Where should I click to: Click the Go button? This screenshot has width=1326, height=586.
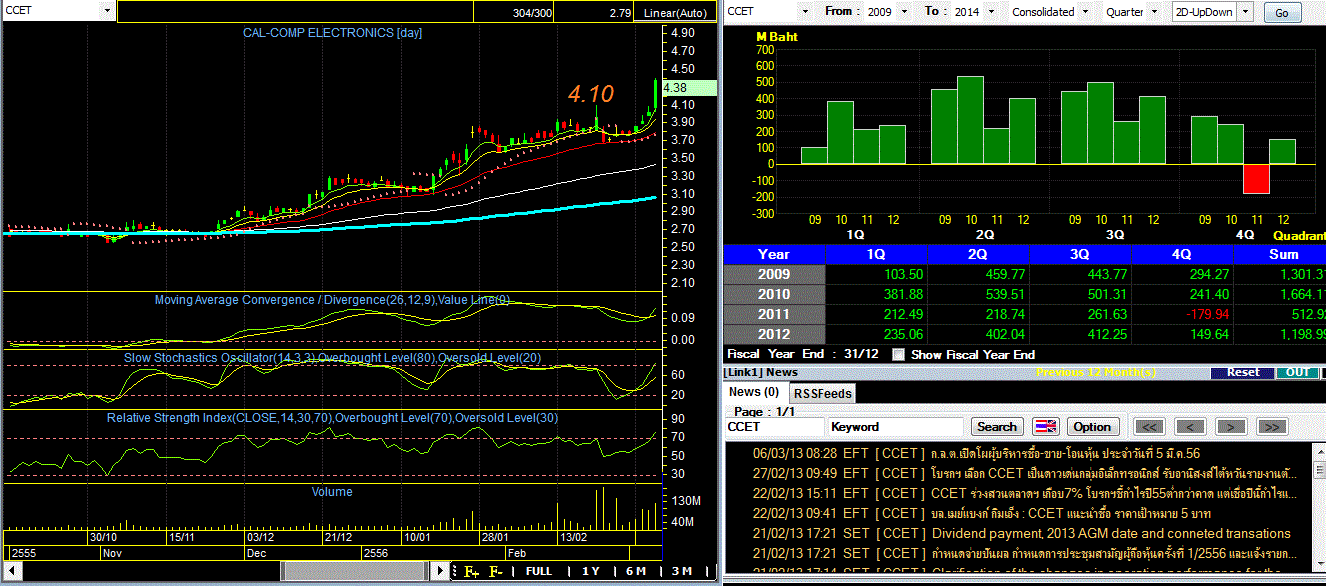(1282, 13)
